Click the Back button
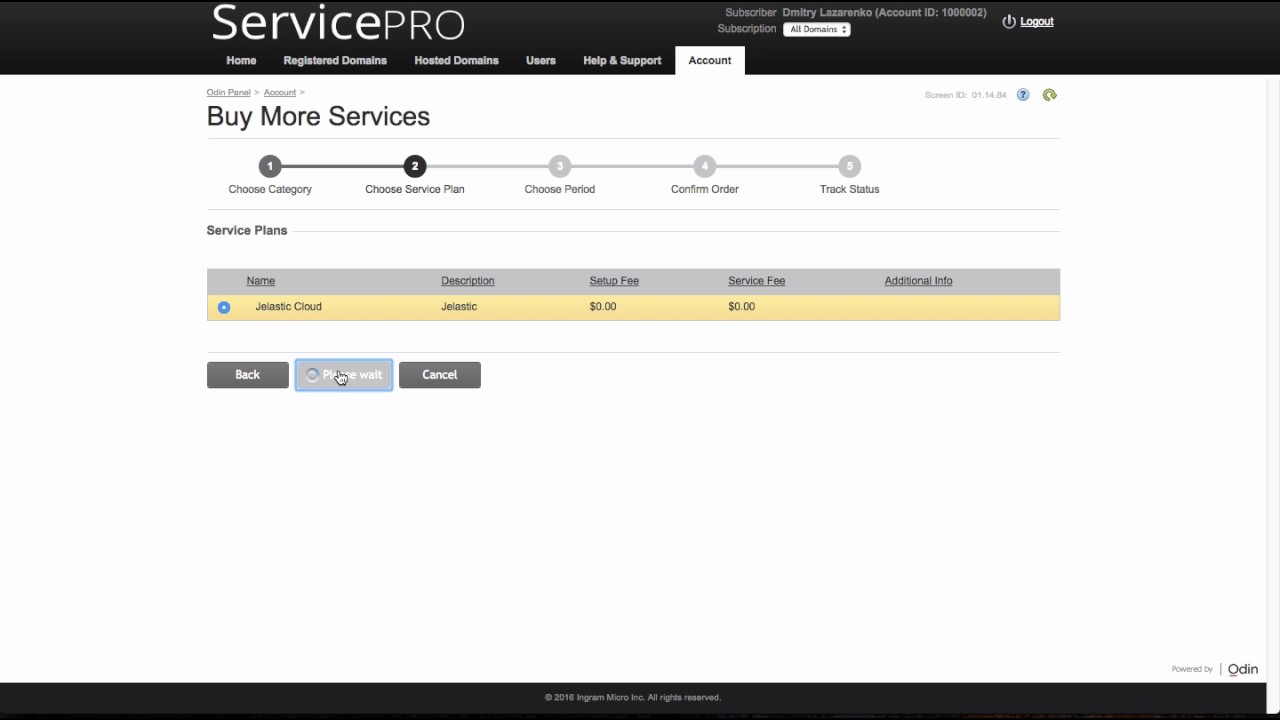Viewport: 1280px width, 720px height. tap(248, 375)
